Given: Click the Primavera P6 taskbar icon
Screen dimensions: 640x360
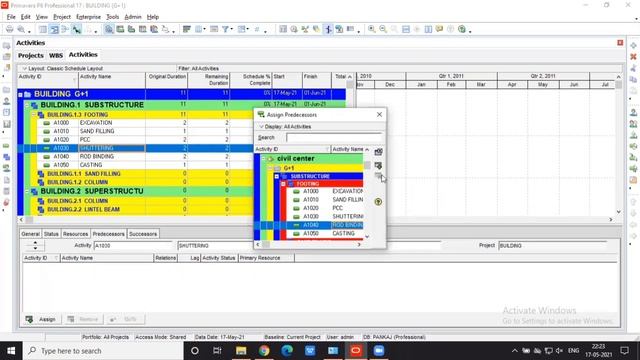Looking at the screenshot, I should coord(356,351).
